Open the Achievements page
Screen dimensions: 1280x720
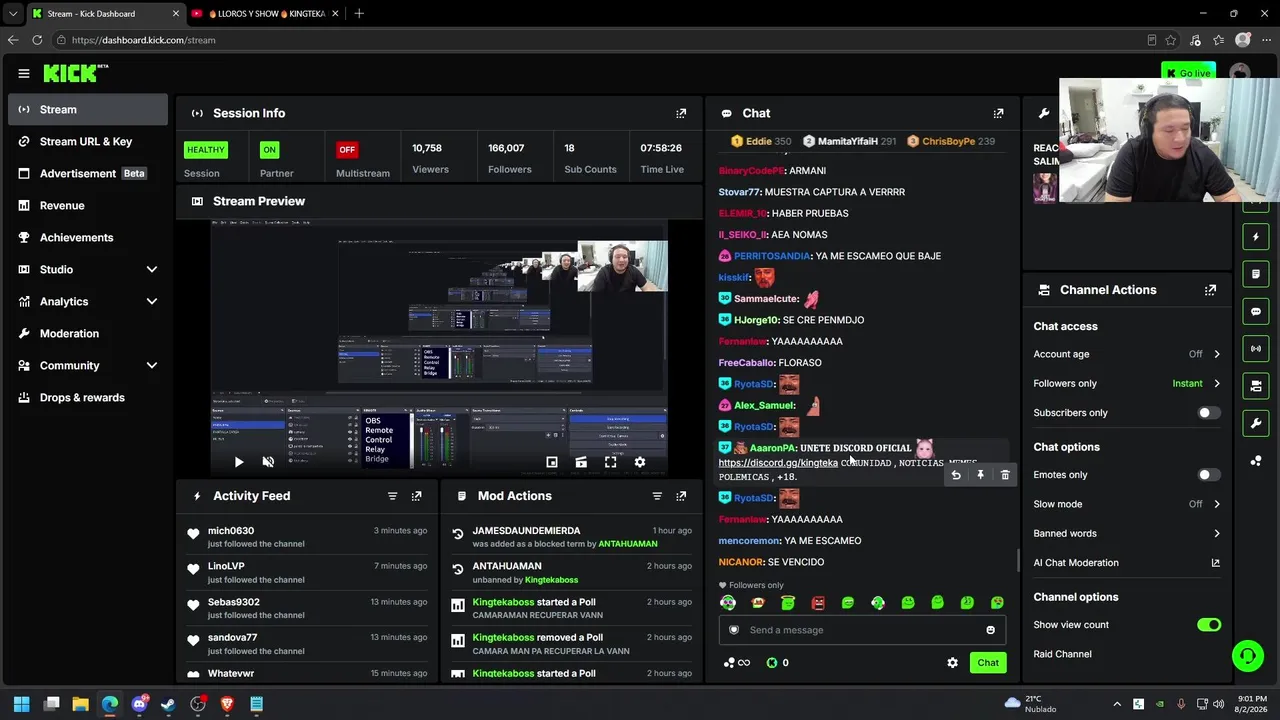point(88,237)
